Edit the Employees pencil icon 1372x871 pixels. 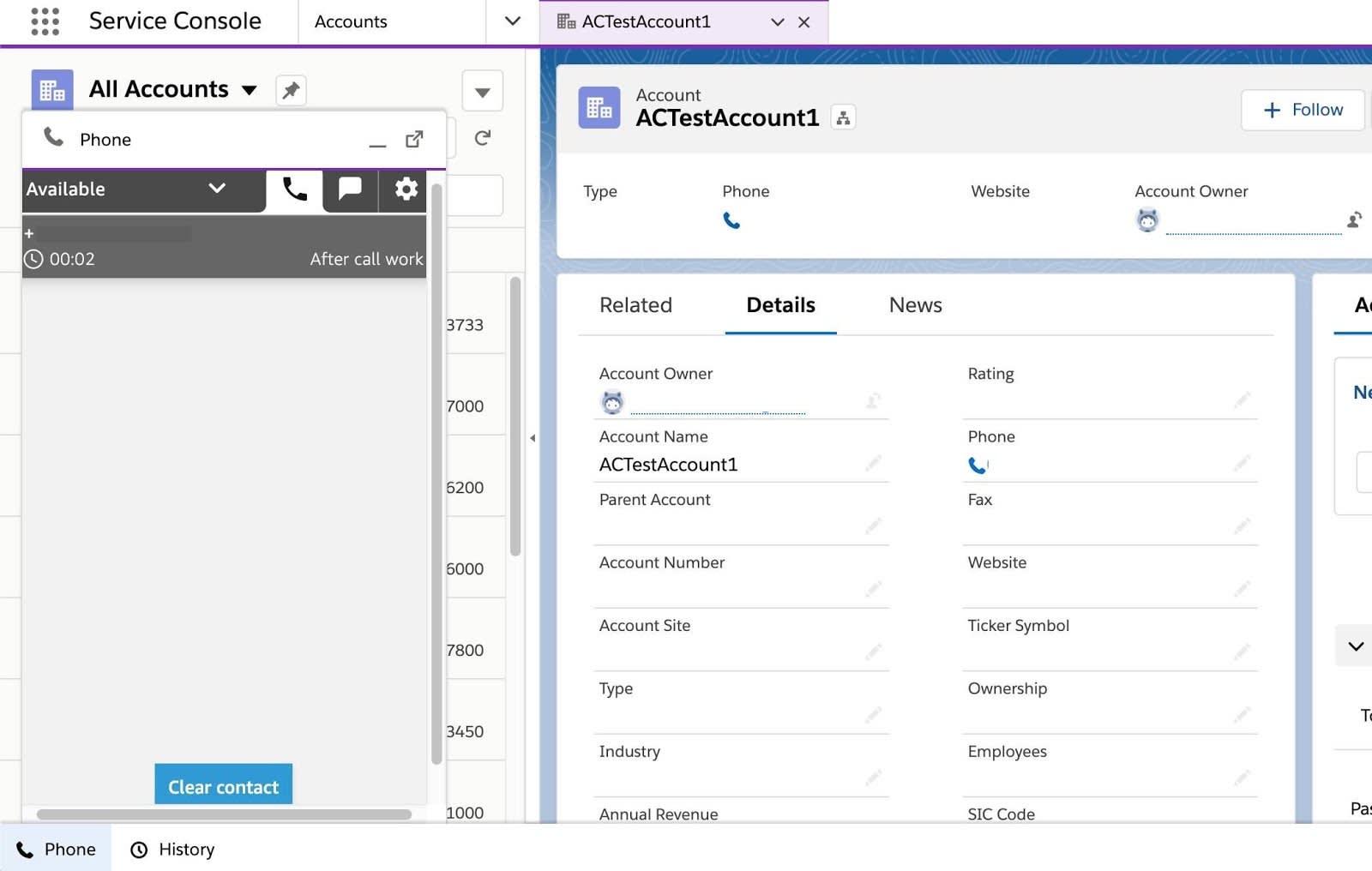pyautogui.click(x=1242, y=778)
